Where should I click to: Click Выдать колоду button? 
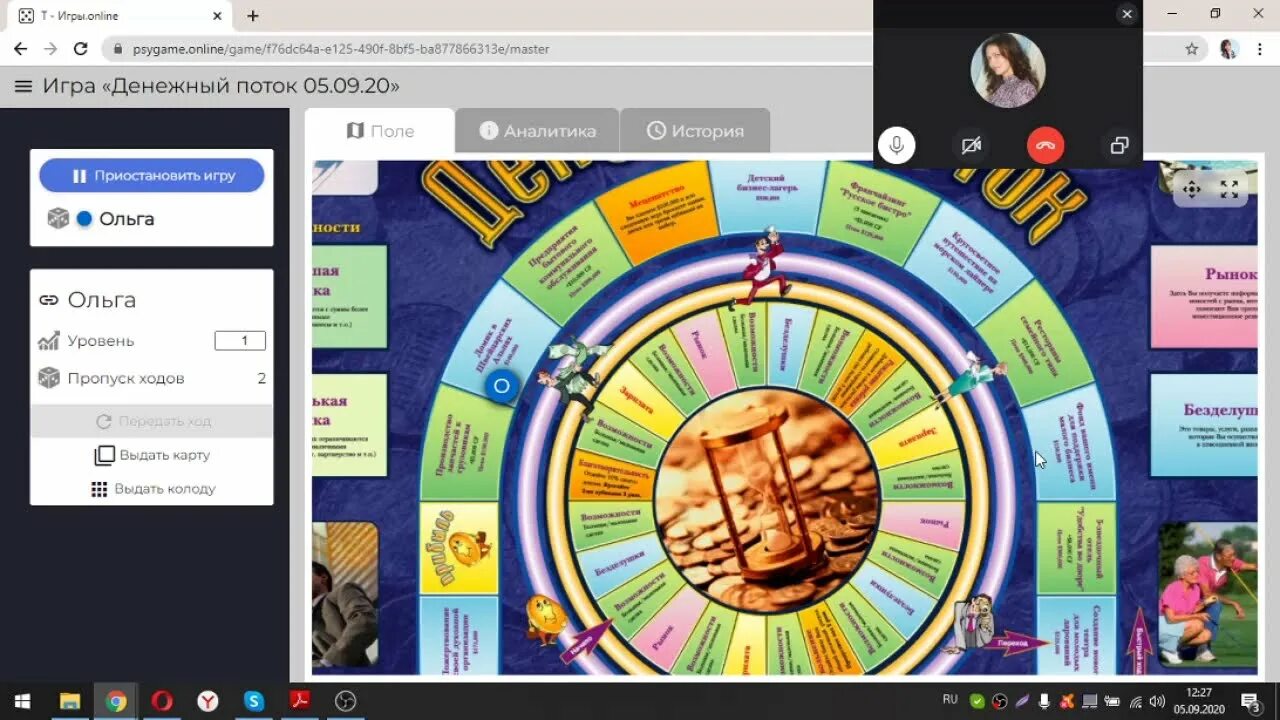152,489
